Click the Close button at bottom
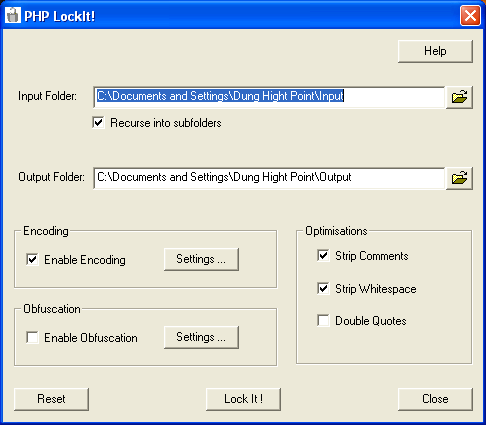 coord(435,399)
